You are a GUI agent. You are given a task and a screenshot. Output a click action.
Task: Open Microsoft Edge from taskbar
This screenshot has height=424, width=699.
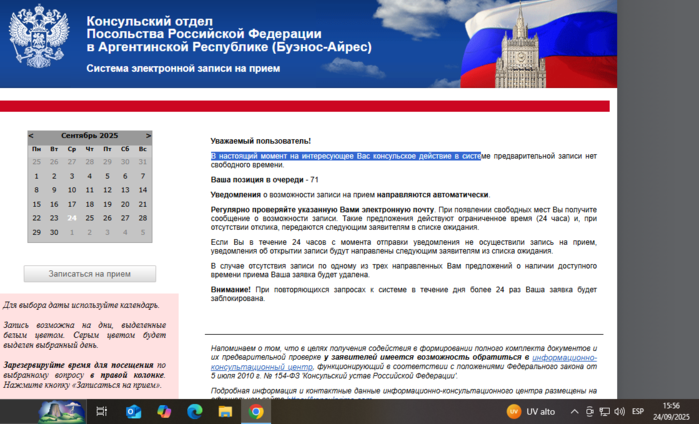195,411
